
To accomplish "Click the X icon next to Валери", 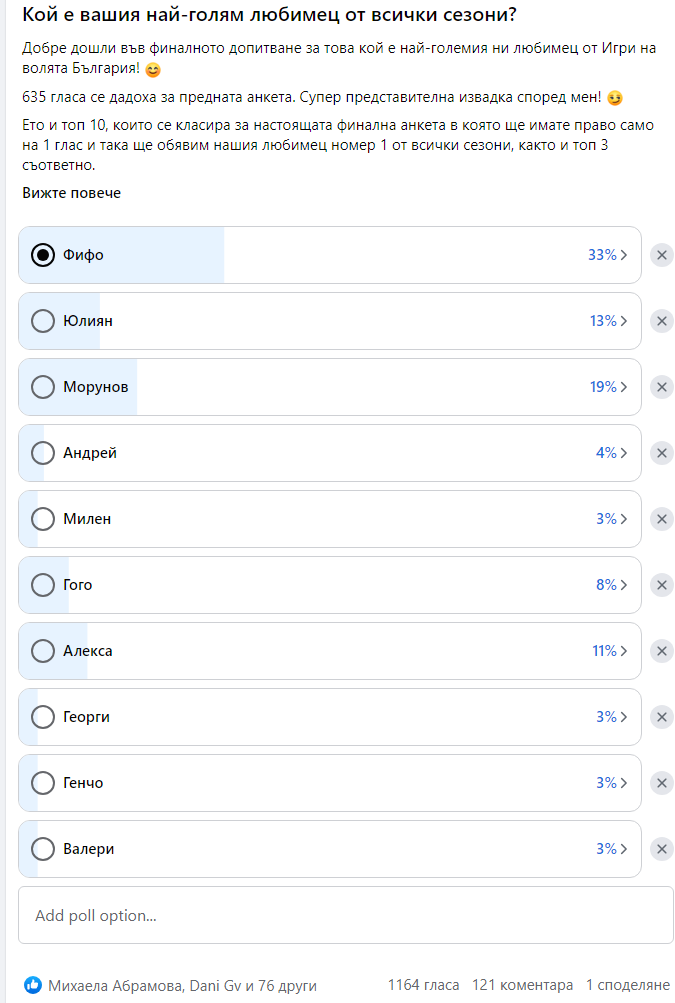I will [x=662, y=849].
